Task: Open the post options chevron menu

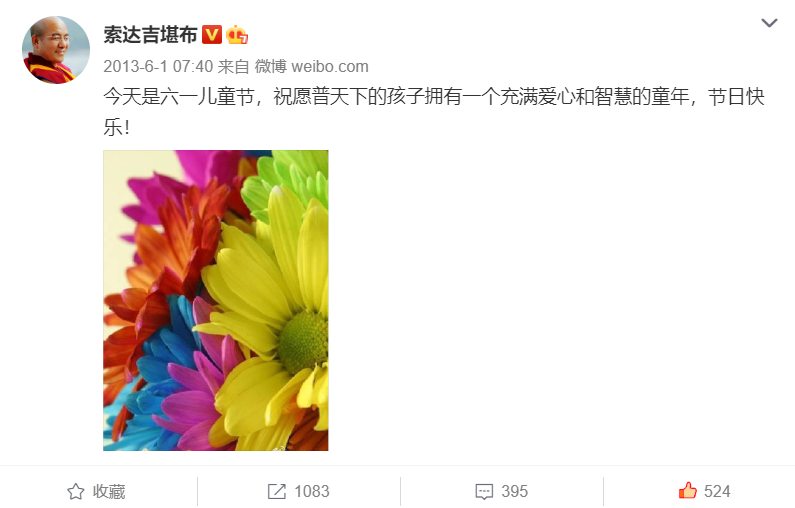Action: pyautogui.click(x=769, y=23)
